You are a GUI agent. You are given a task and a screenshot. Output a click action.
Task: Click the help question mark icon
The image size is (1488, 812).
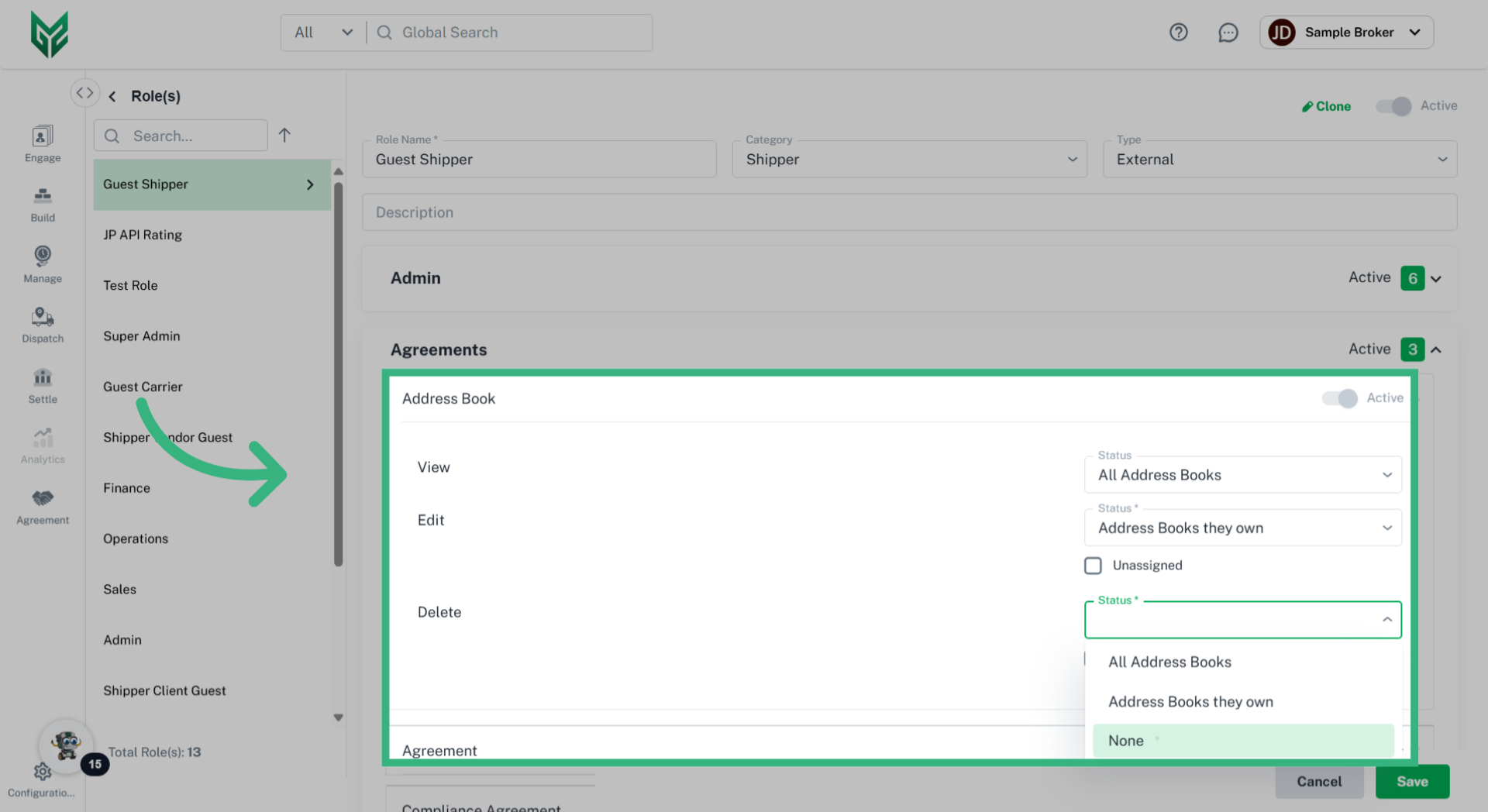tap(1178, 33)
